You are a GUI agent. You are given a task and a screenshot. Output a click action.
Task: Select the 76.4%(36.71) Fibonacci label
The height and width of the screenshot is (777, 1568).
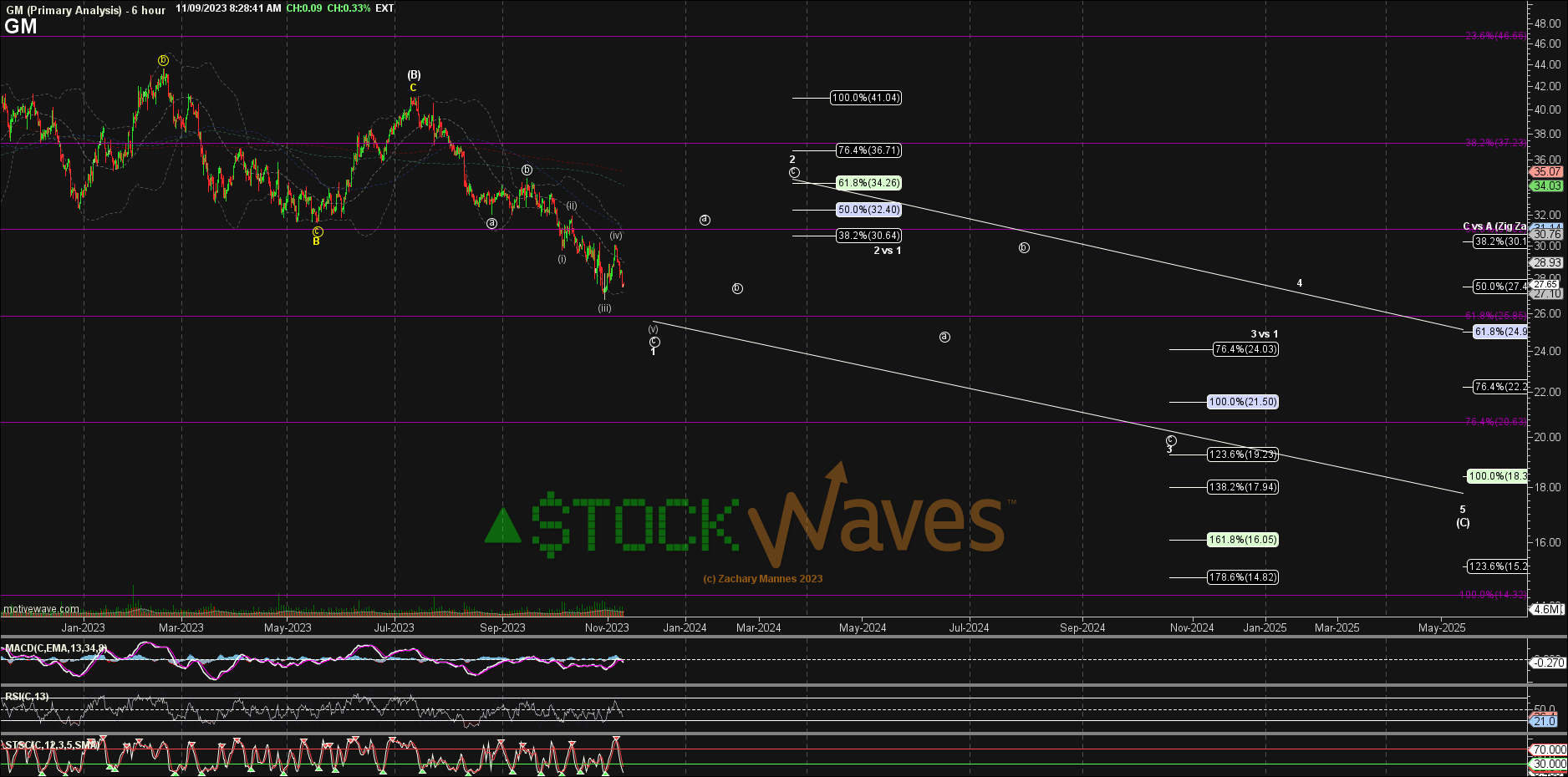[869, 150]
